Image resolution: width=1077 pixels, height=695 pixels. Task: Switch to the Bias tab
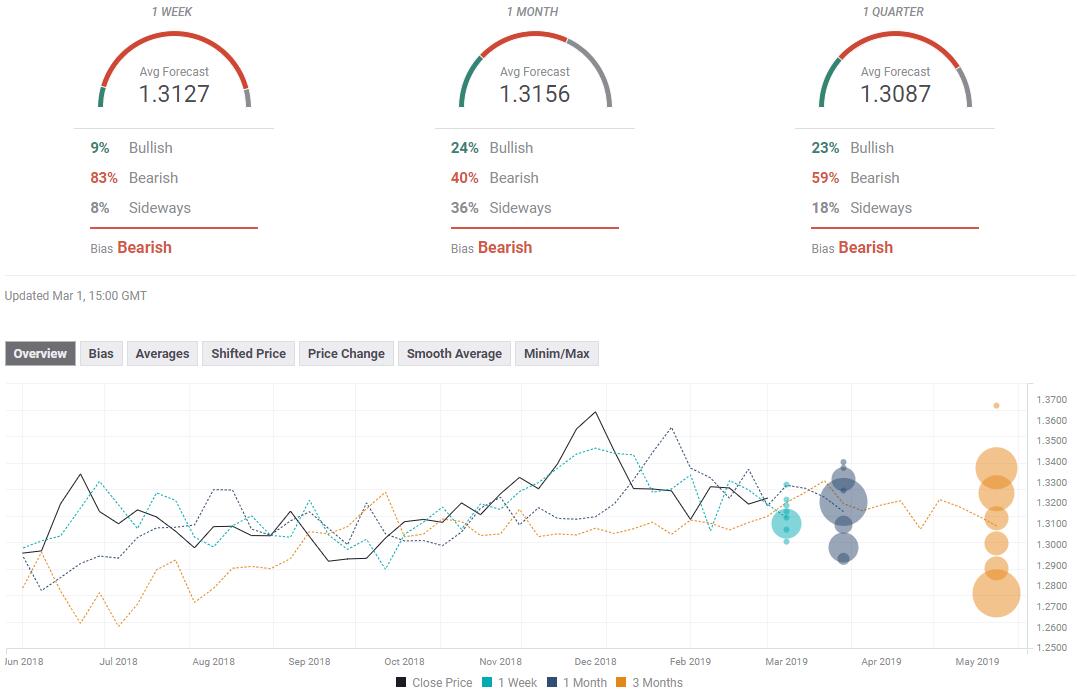click(101, 354)
